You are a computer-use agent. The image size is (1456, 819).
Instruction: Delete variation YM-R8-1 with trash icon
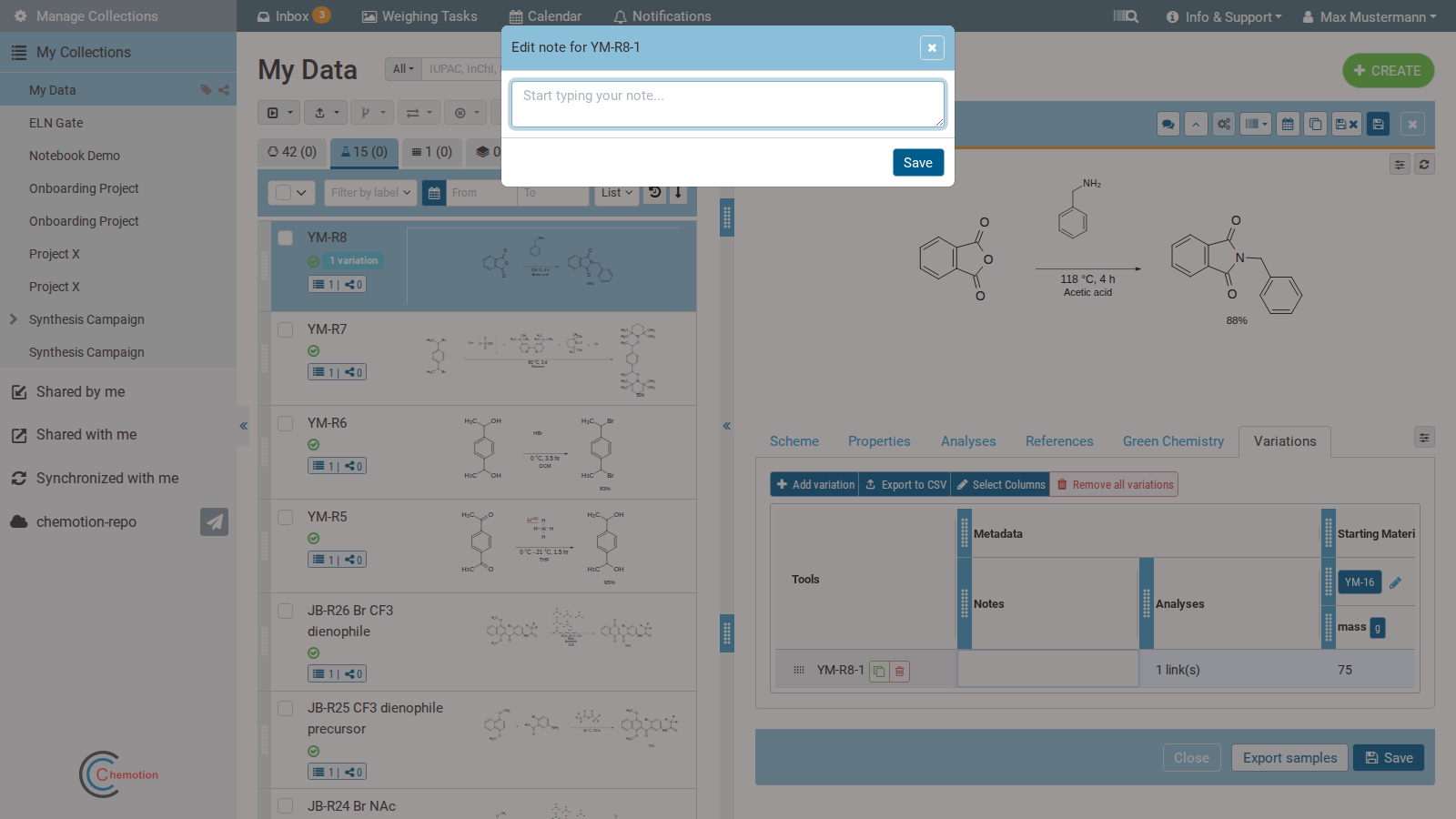point(899,672)
